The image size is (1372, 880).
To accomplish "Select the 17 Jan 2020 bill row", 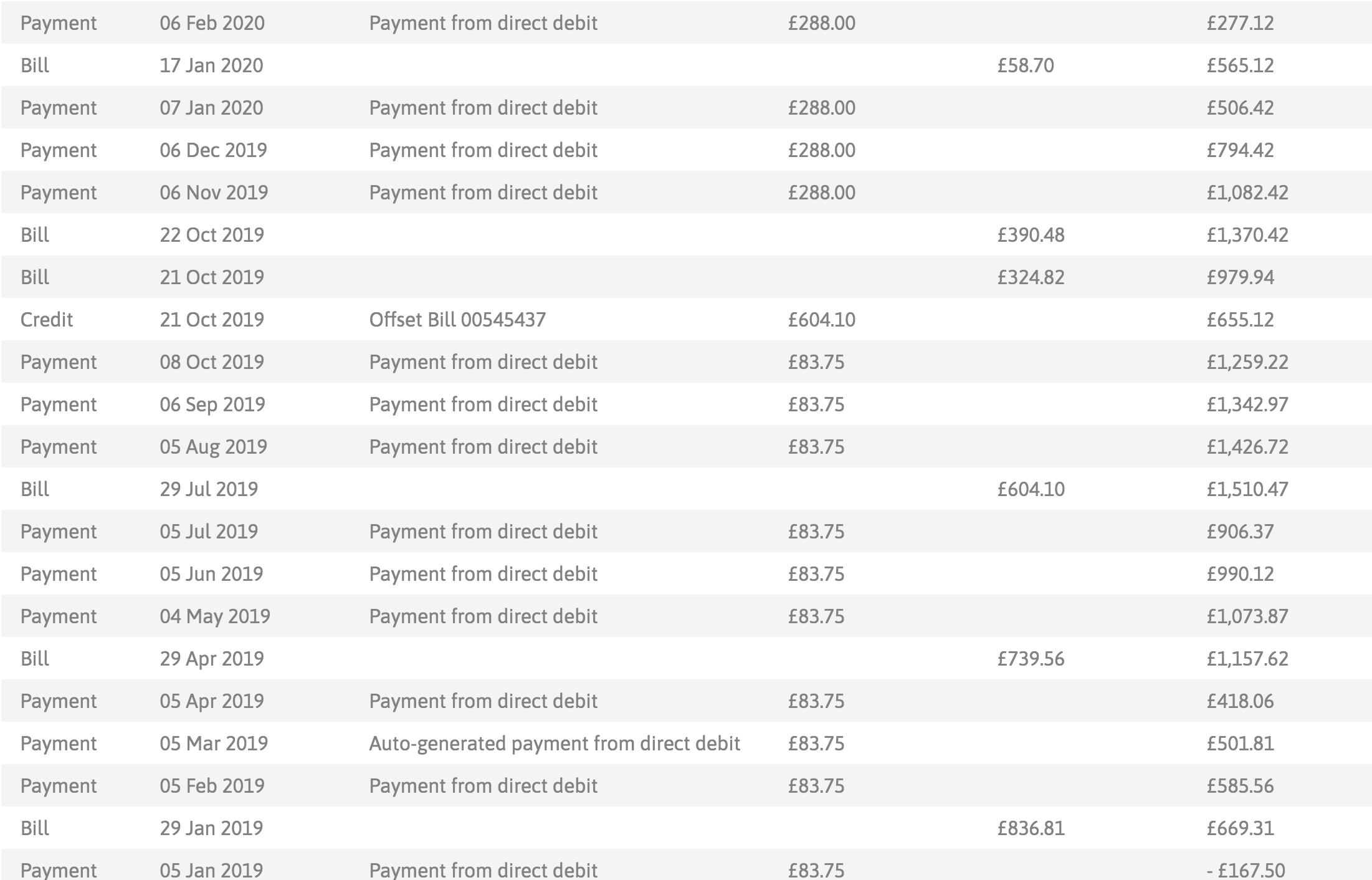I will 686,65.
